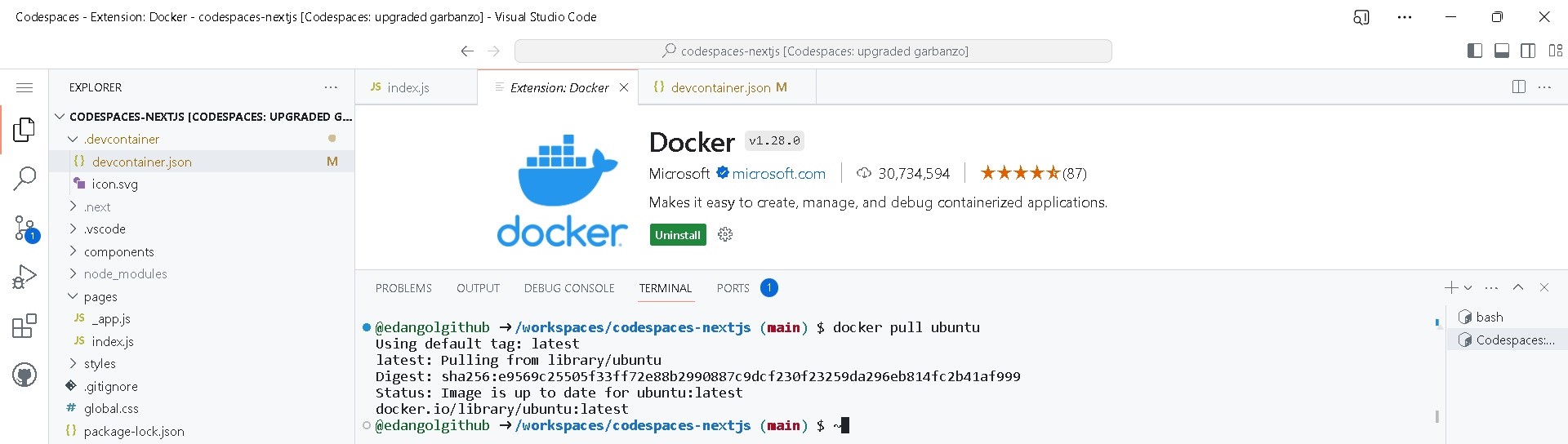The image size is (1568, 444).
Task: Open package-lock.json file
Action: (x=203, y=431)
